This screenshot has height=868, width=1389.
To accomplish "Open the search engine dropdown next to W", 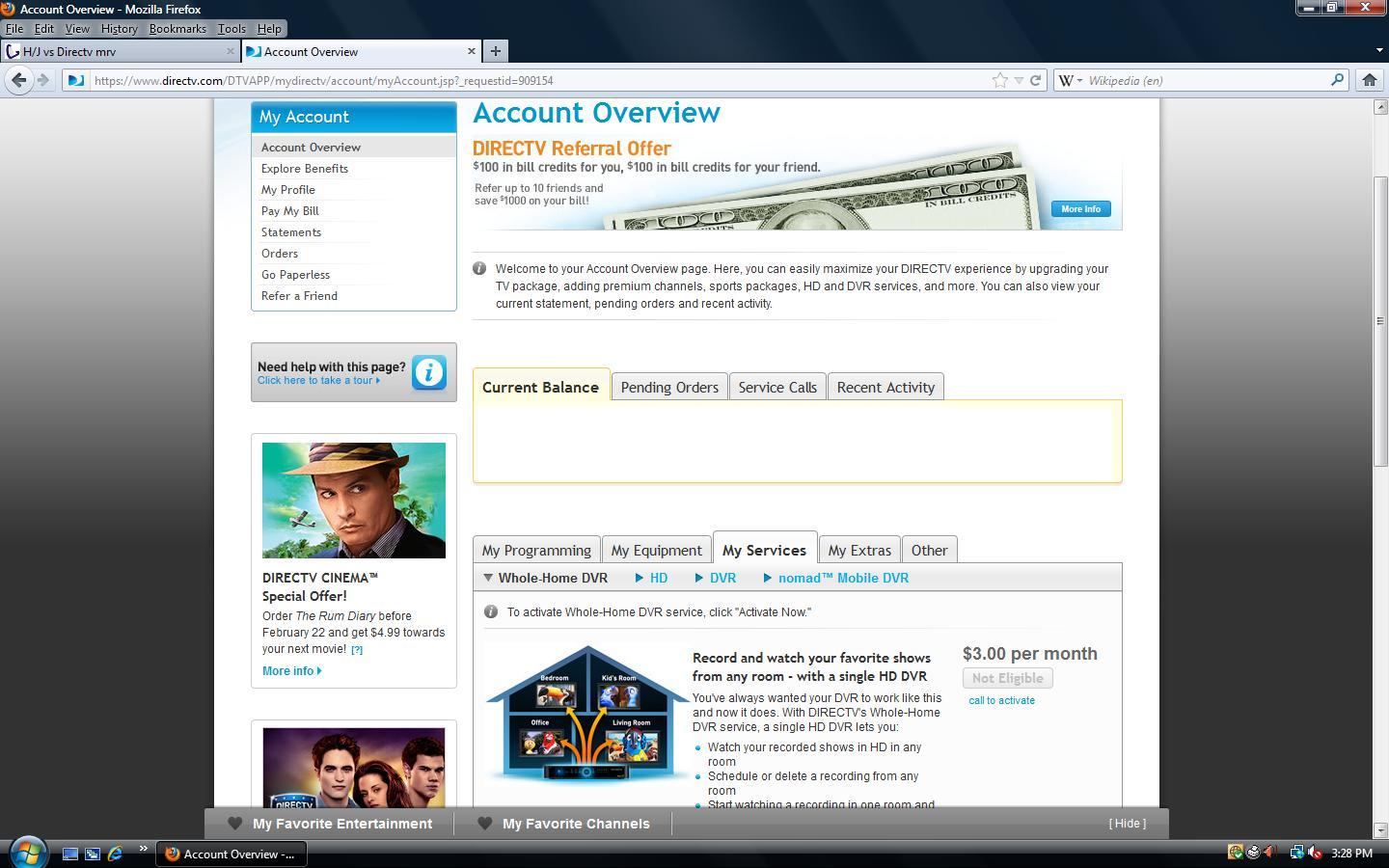I will point(1078,80).
